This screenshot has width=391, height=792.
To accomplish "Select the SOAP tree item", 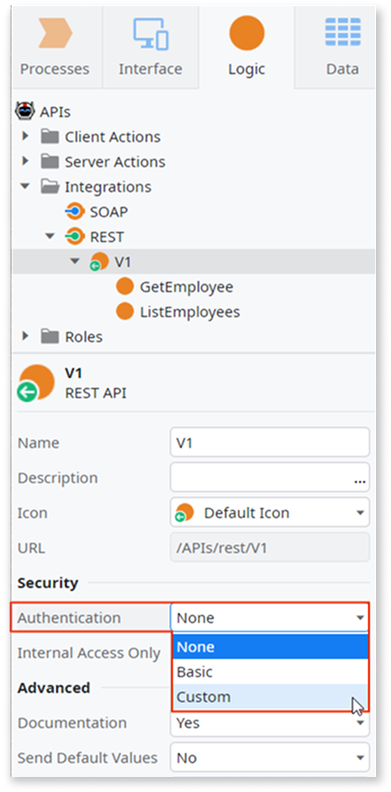I will click(x=109, y=212).
